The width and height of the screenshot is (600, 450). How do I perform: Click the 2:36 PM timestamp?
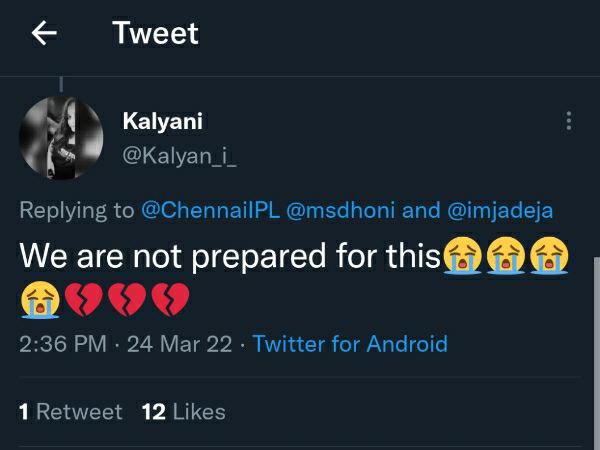(63, 344)
